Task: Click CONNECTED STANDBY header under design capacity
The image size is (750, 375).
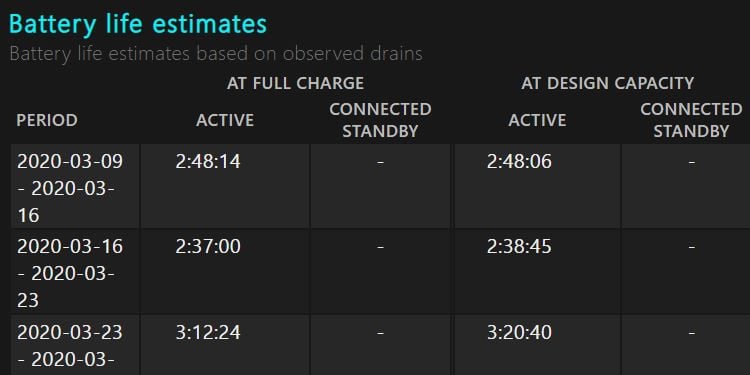Action: click(x=691, y=120)
